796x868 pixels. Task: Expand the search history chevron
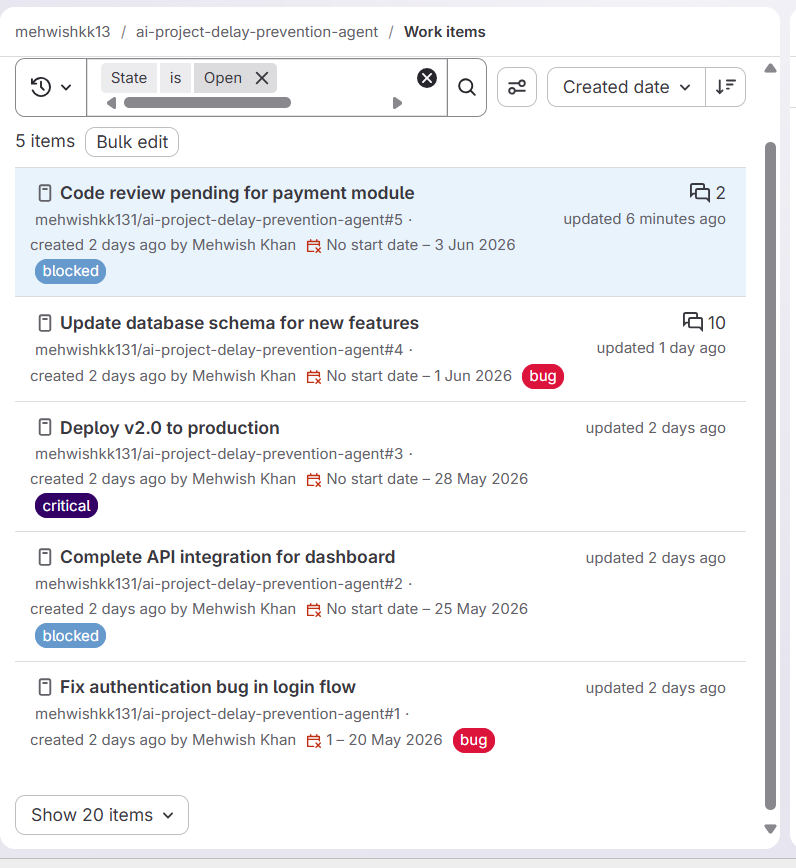tap(66, 87)
